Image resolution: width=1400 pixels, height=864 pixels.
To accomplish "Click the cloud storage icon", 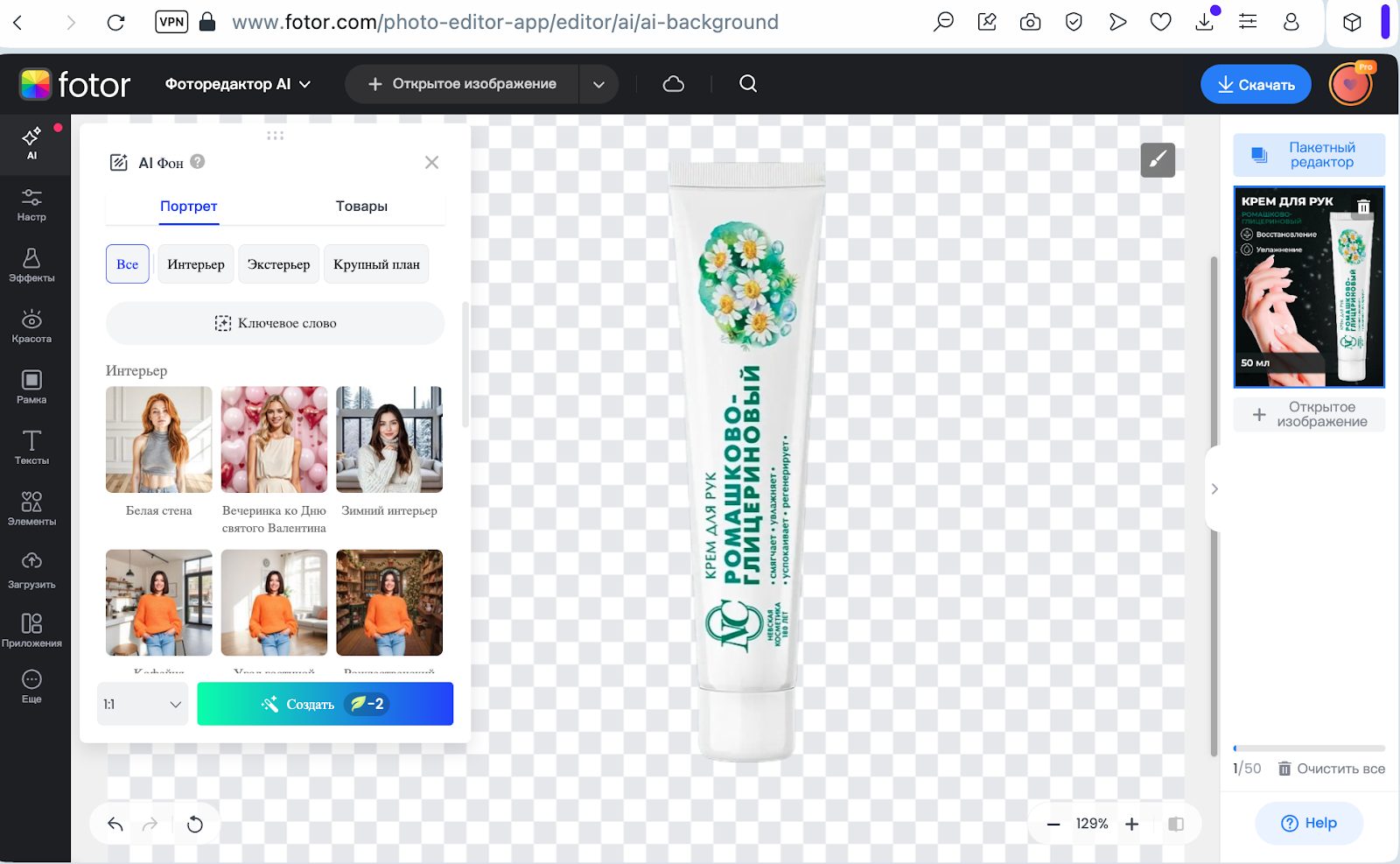I will pyautogui.click(x=673, y=84).
